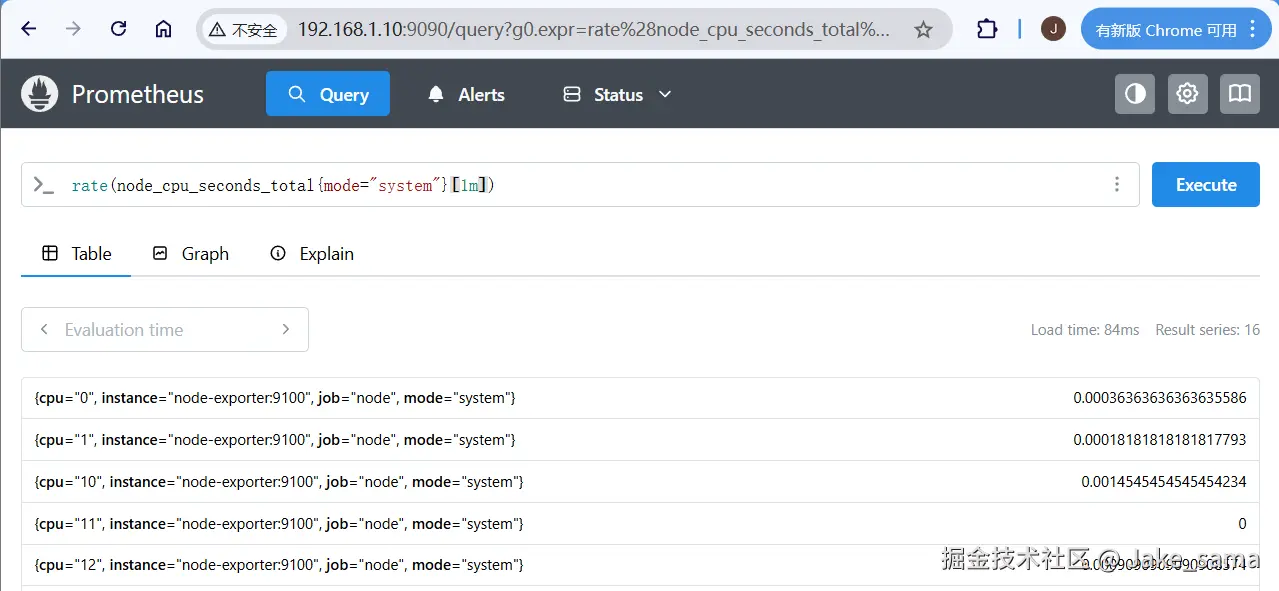
Task: Click the Evaluation time forward arrow
Action: (286, 329)
